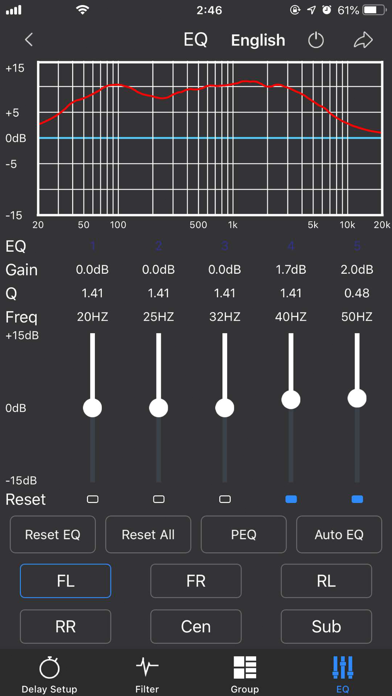Toggle reset indicator for 25HZ band
The width and height of the screenshot is (392, 696).
point(158,499)
